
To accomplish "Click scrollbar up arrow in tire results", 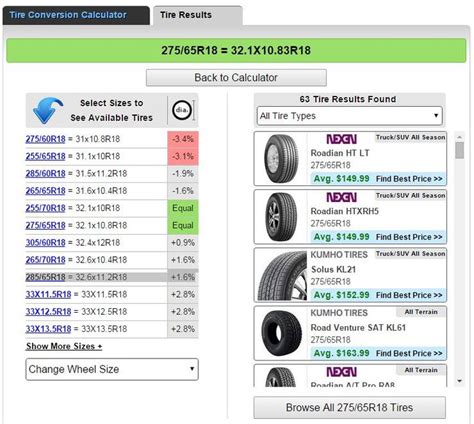I will point(460,137).
